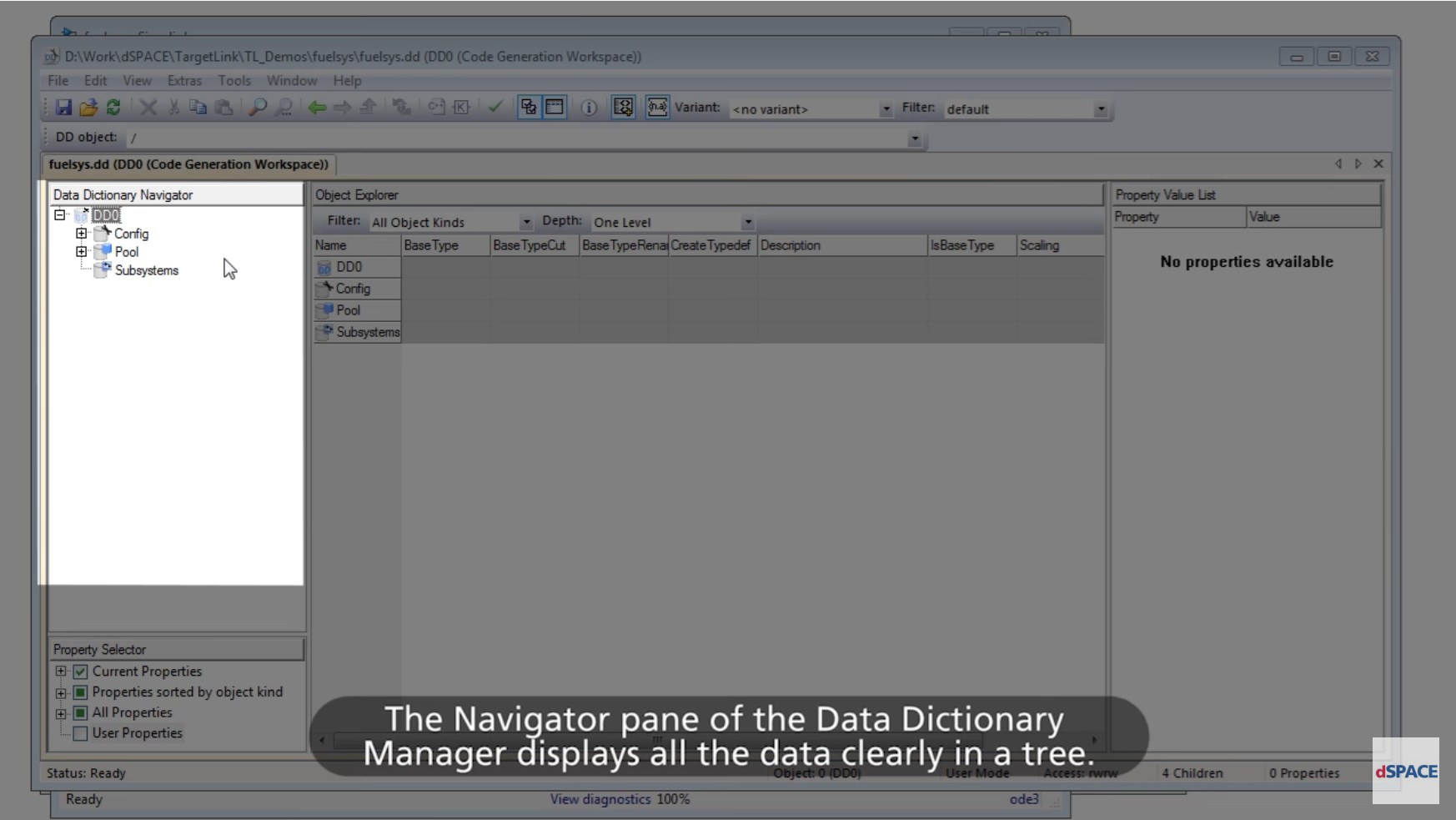Click the green checkmark Validate icon
Viewport: 1456px width, 820px height.
[x=495, y=108]
